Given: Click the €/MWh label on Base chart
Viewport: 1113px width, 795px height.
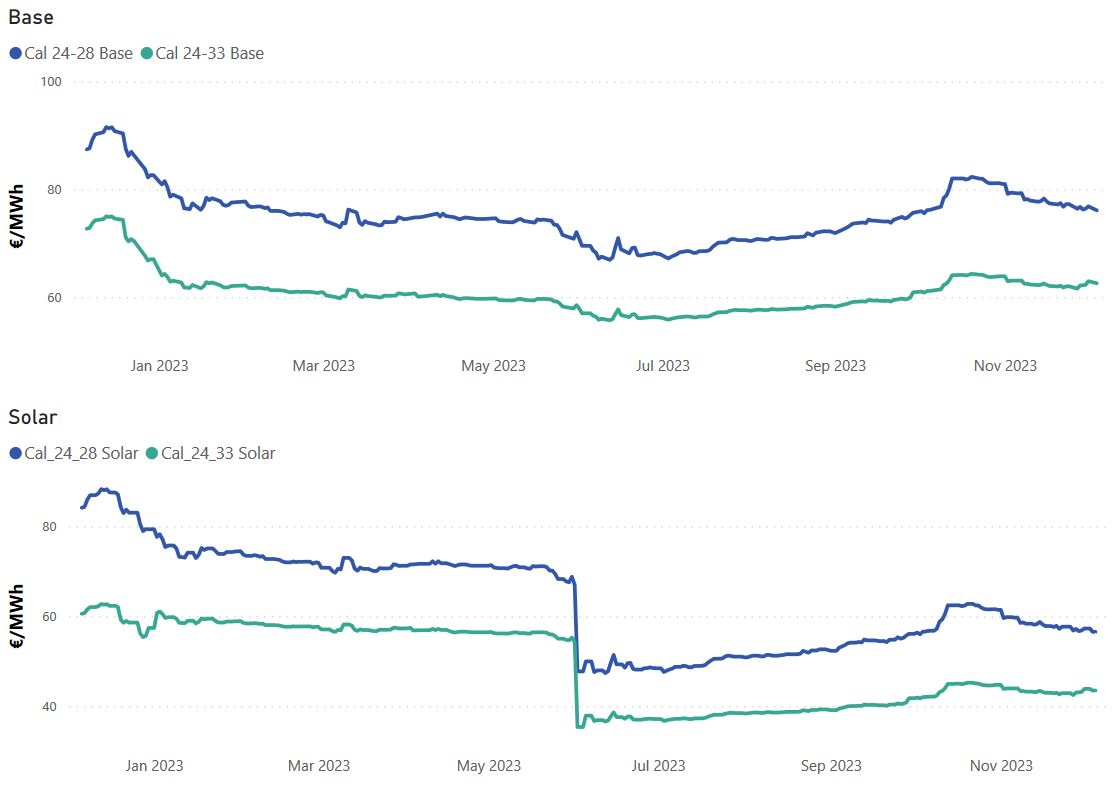Looking at the screenshot, I should tap(17, 216).
